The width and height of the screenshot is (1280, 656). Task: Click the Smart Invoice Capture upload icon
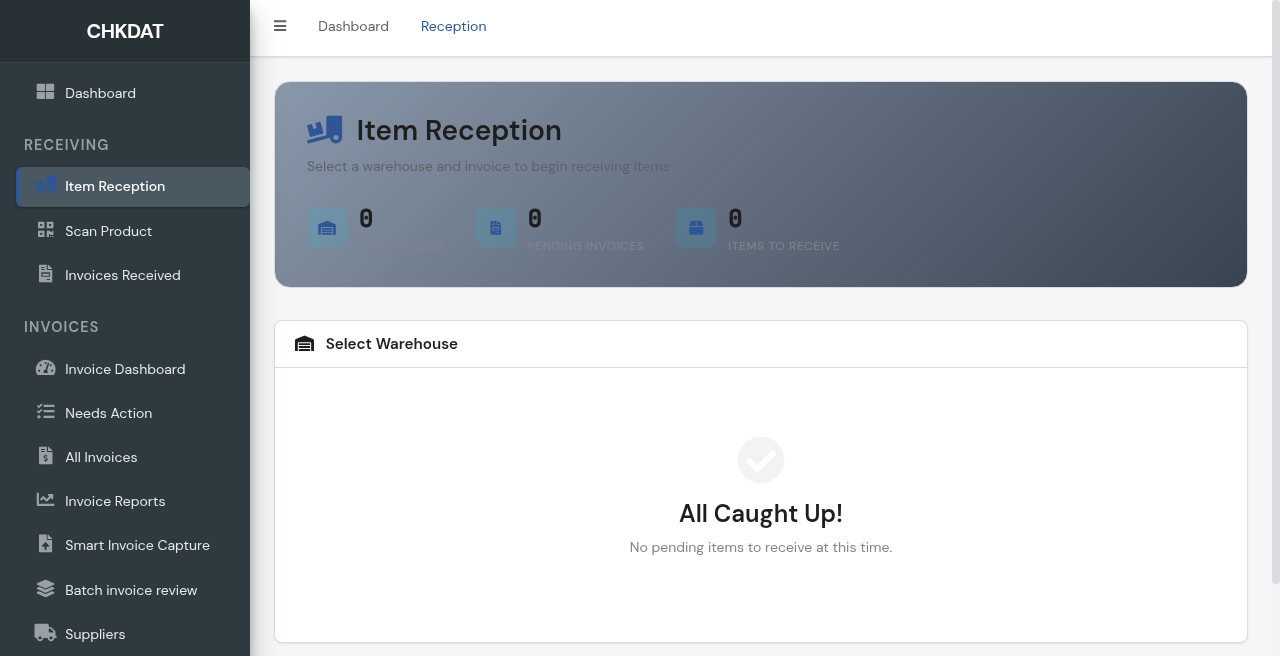(45, 544)
